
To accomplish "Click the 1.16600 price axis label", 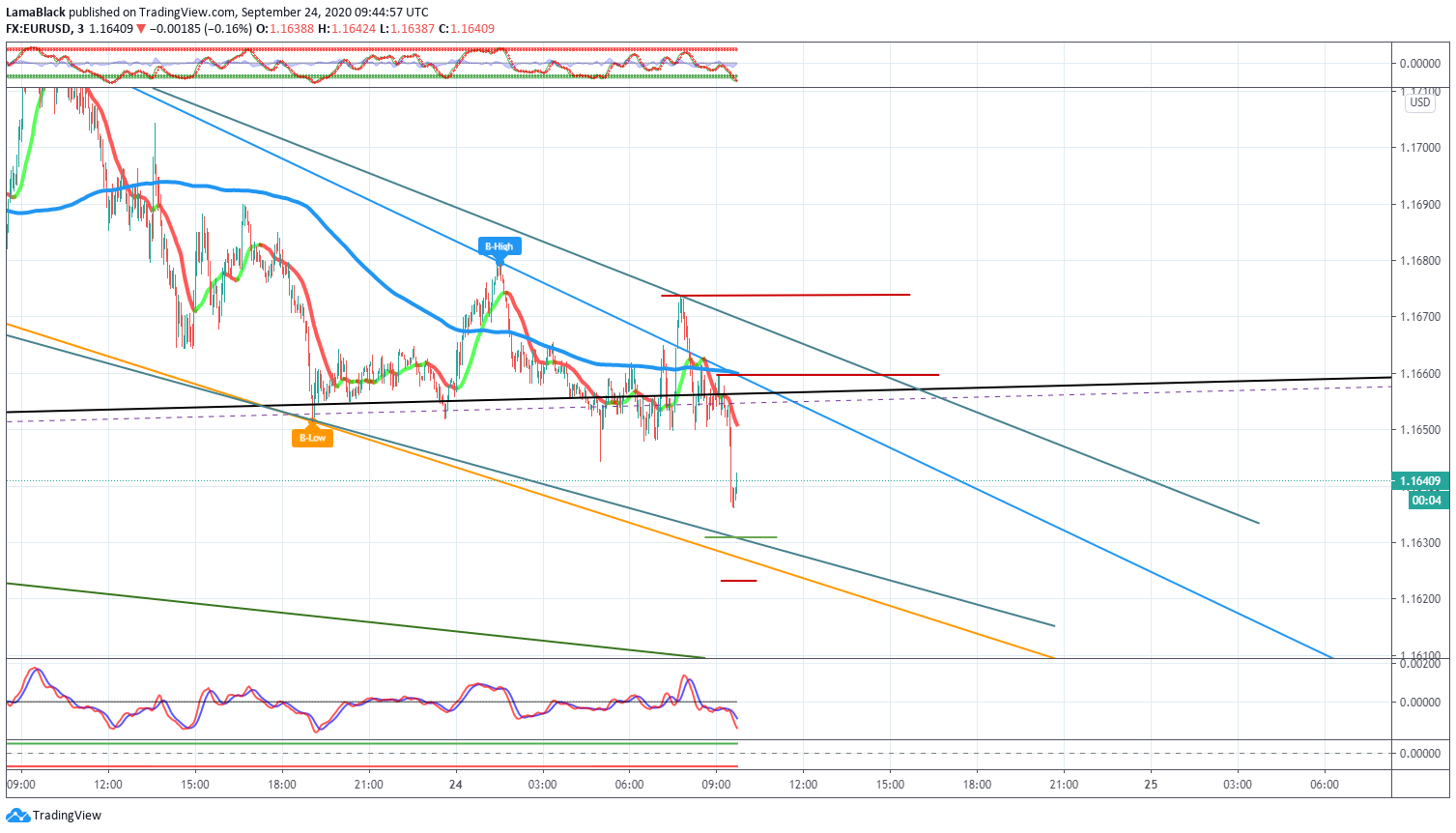I will click(x=1419, y=374).
